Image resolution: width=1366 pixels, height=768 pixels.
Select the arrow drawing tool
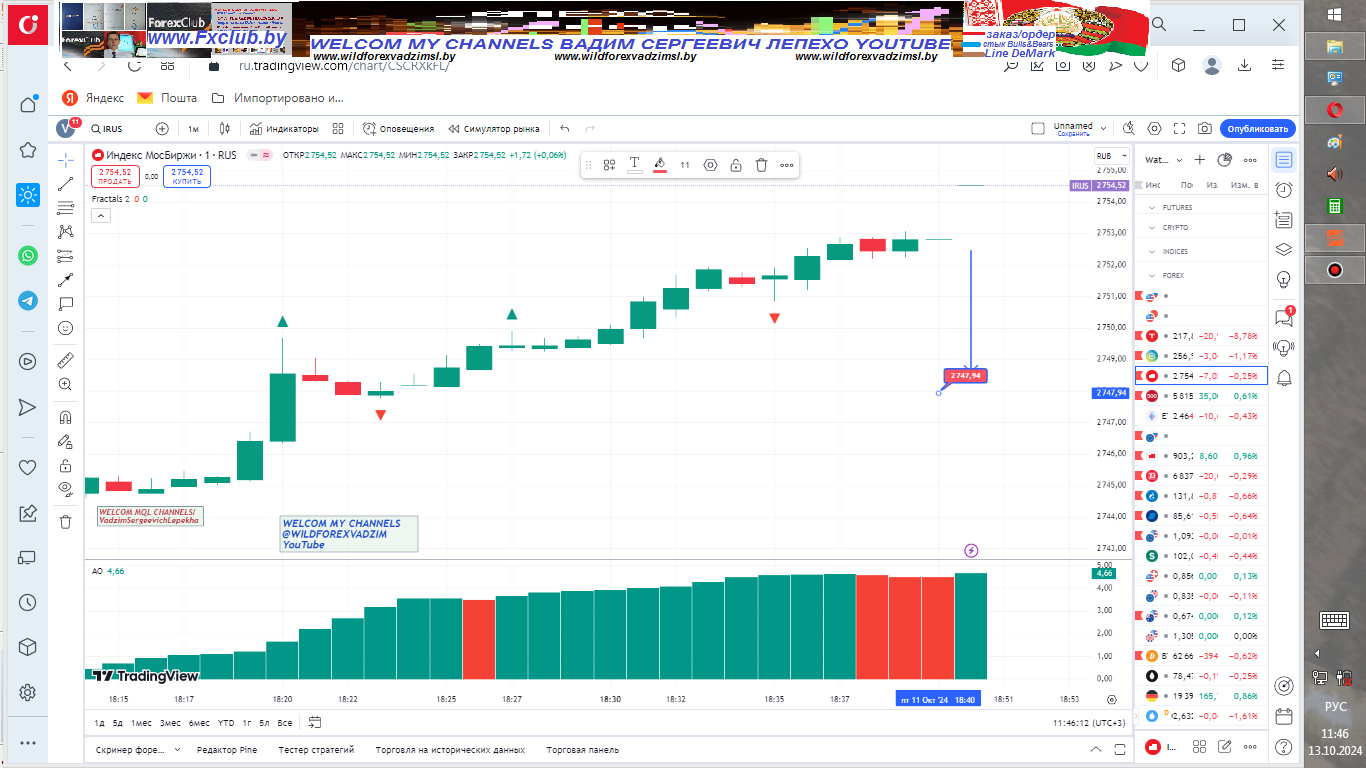click(x=66, y=280)
